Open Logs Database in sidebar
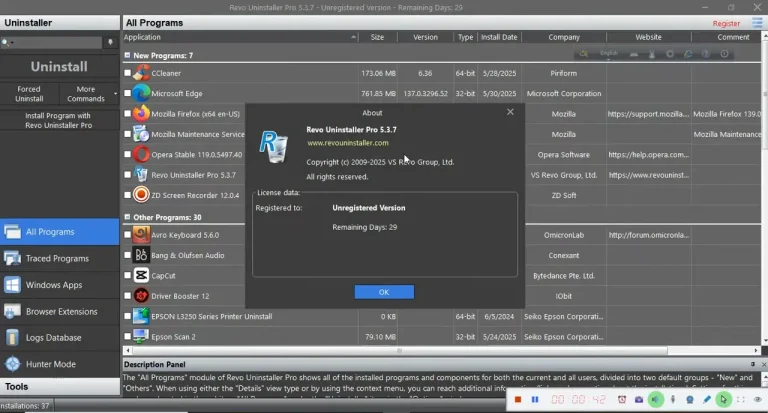768x413 pixels. pyautogui.click(x=60, y=338)
